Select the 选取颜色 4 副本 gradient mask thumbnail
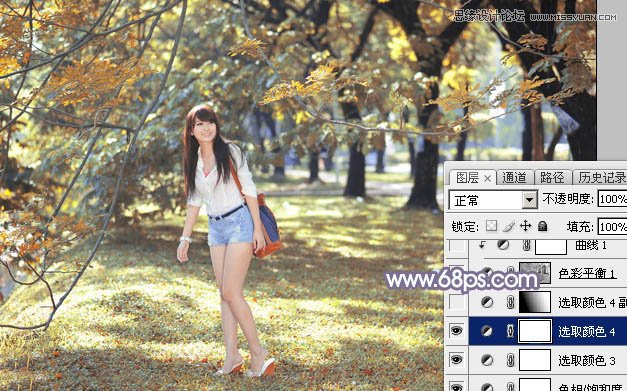627x391 pixels. click(535, 302)
